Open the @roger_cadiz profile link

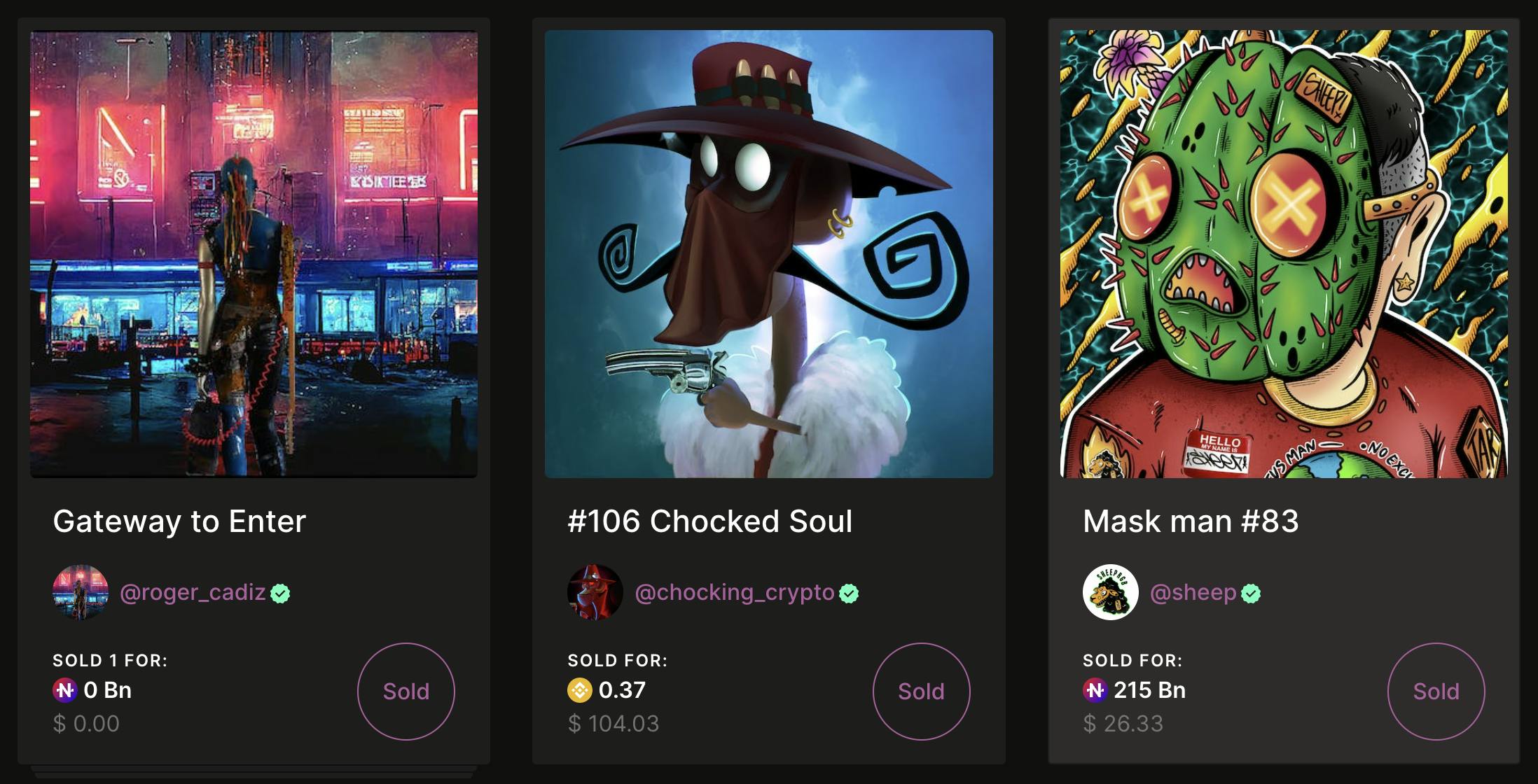click(193, 593)
